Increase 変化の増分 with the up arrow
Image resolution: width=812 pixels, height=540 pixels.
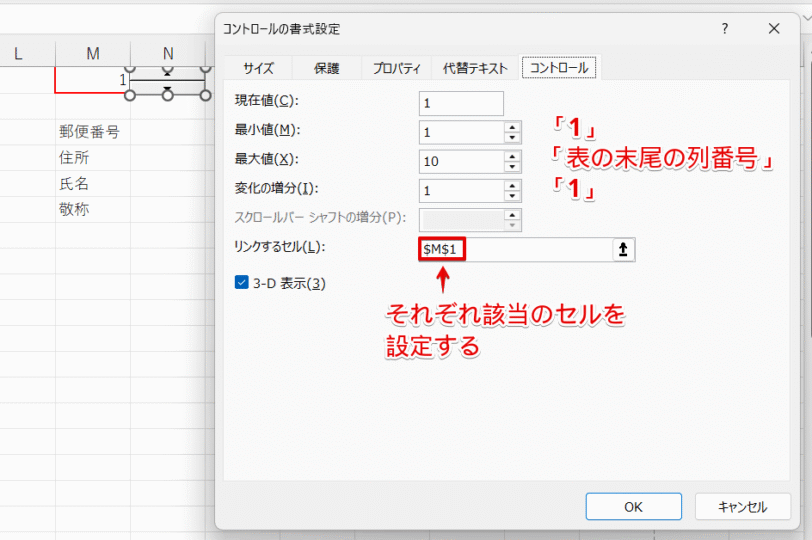512,186
